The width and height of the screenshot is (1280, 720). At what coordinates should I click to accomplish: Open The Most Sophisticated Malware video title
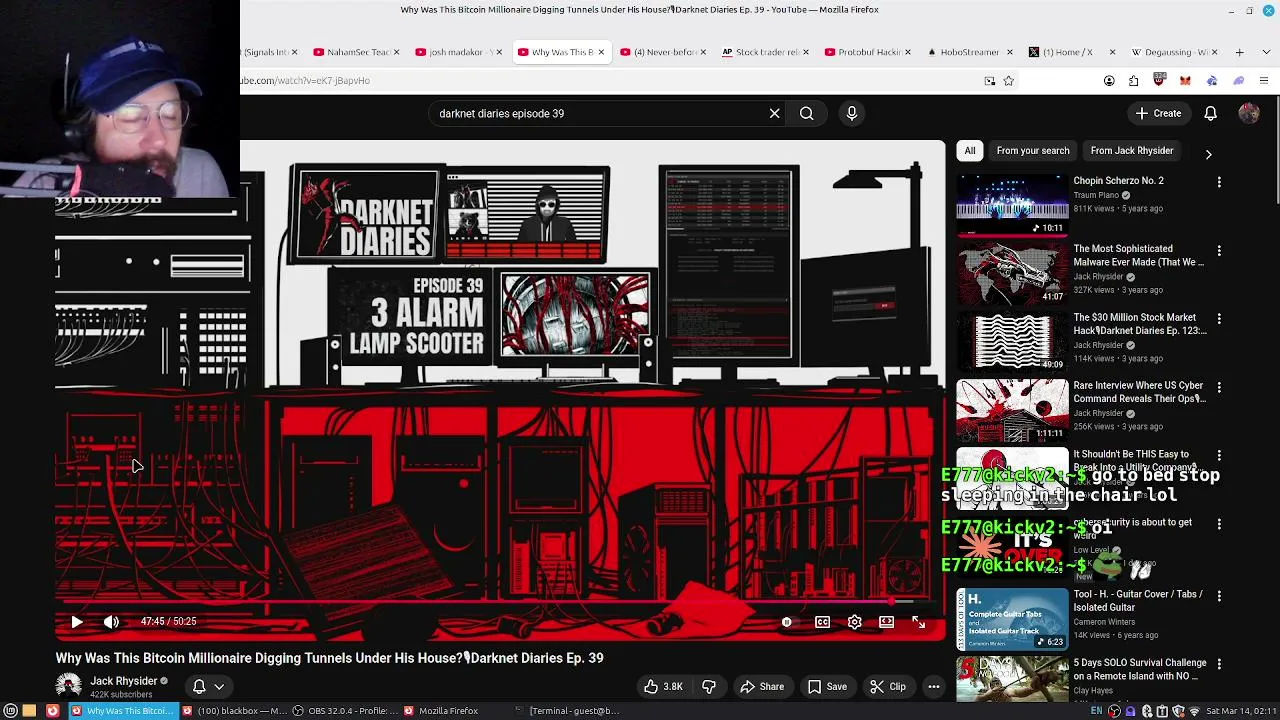click(1138, 255)
